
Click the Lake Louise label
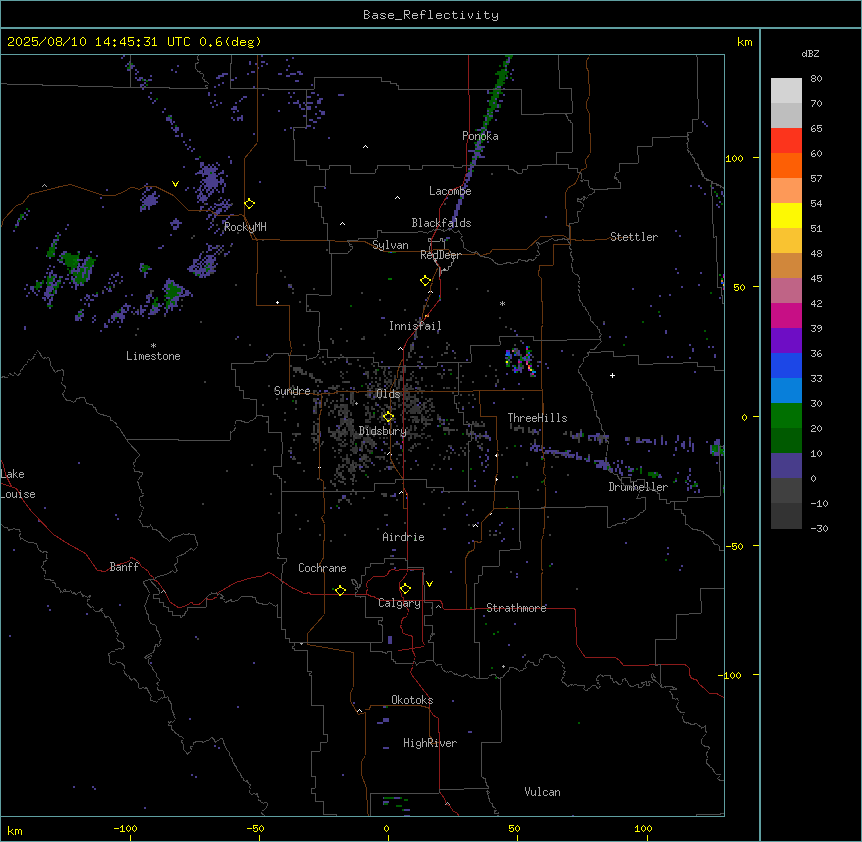[18, 484]
